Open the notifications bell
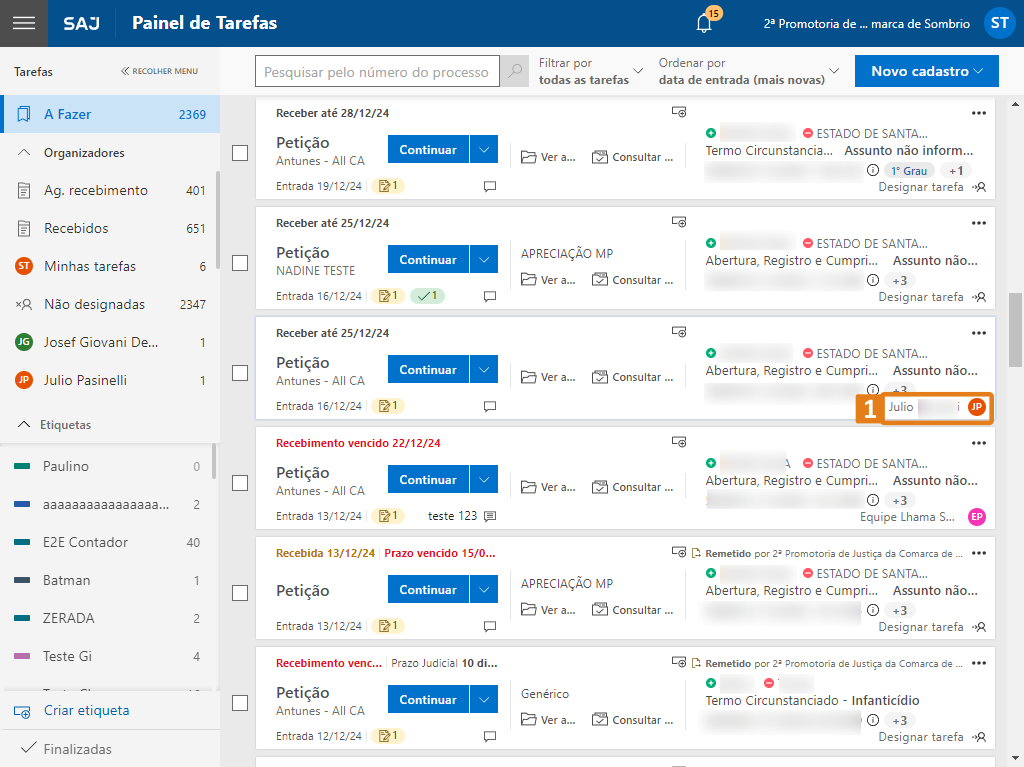 coord(704,23)
